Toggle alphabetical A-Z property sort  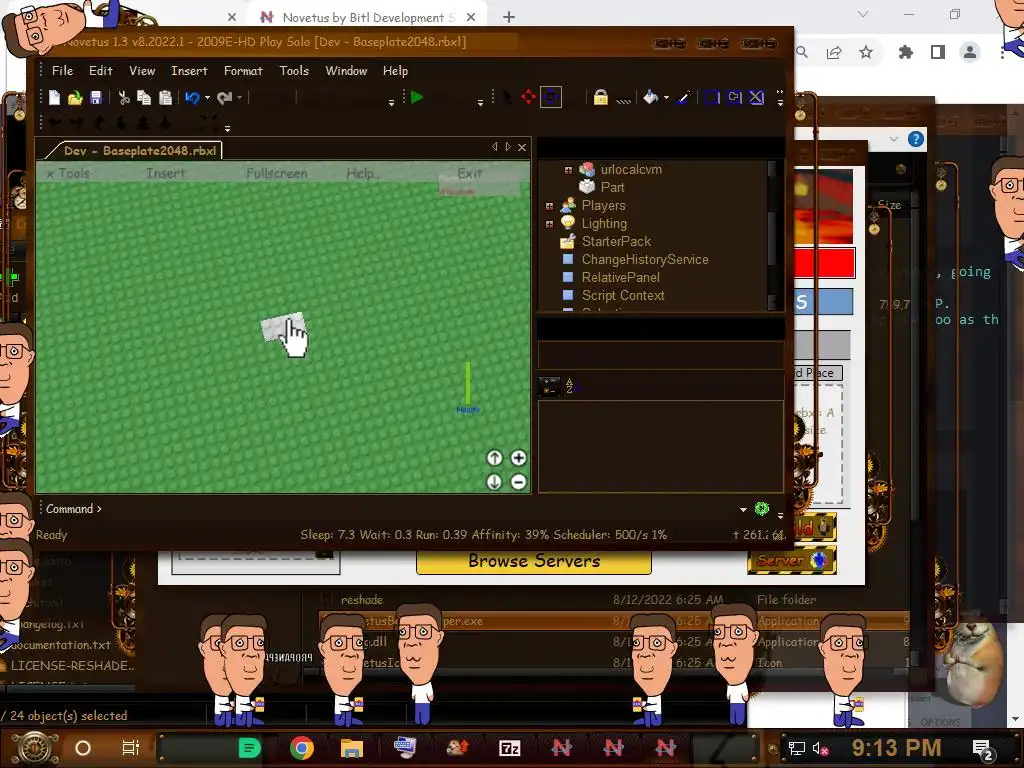(x=569, y=387)
